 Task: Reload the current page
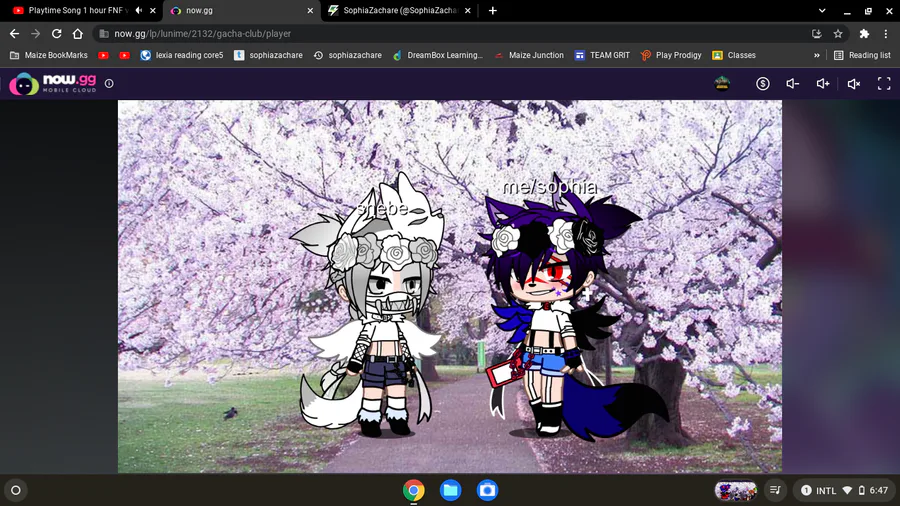point(56,34)
